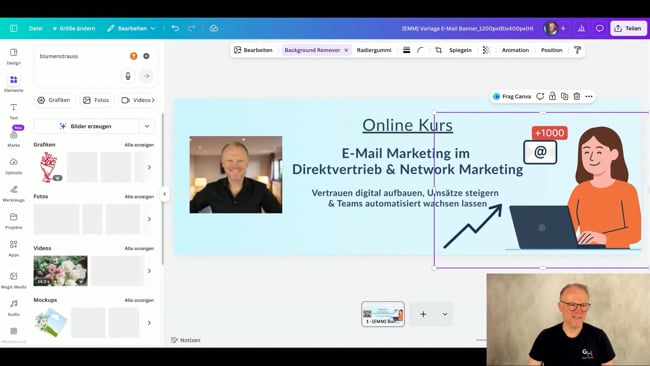Clear the search field with X icon
Image resolution: width=650 pixels, height=366 pixels.
click(146, 56)
